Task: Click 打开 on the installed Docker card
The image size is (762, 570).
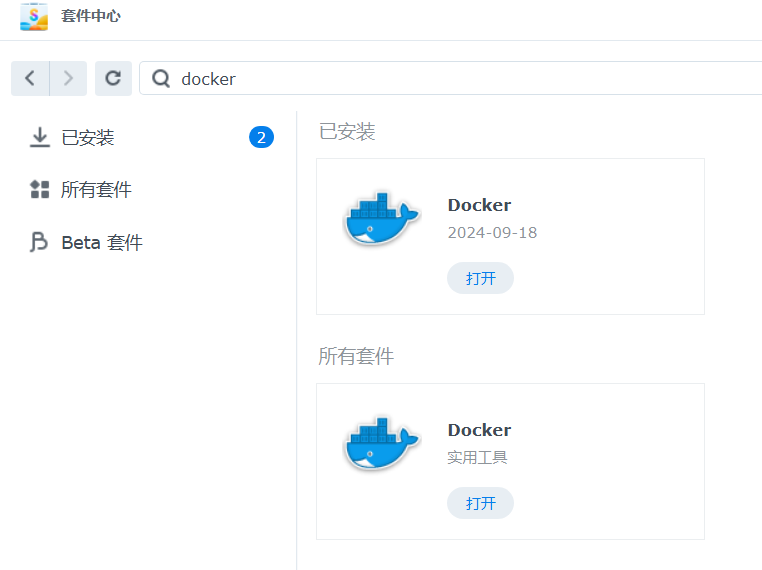Action: [x=480, y=278]
